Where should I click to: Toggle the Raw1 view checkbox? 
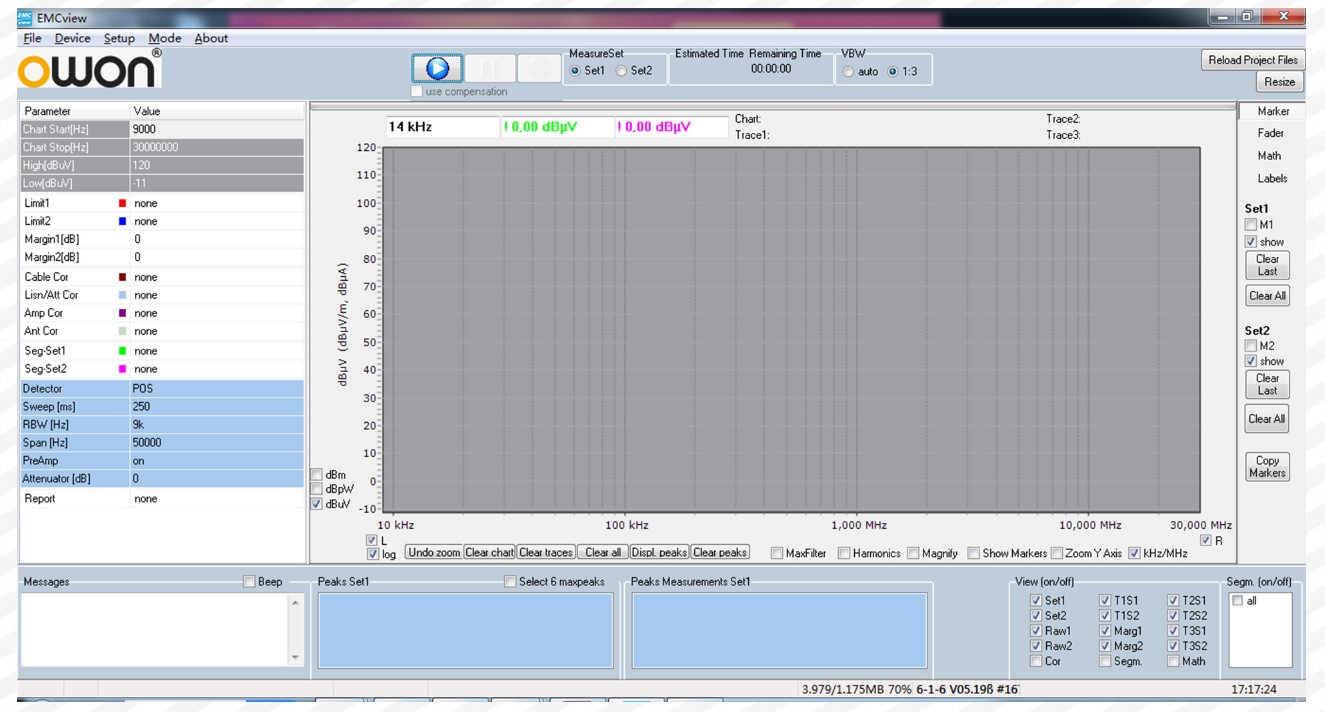[1036, 631]
